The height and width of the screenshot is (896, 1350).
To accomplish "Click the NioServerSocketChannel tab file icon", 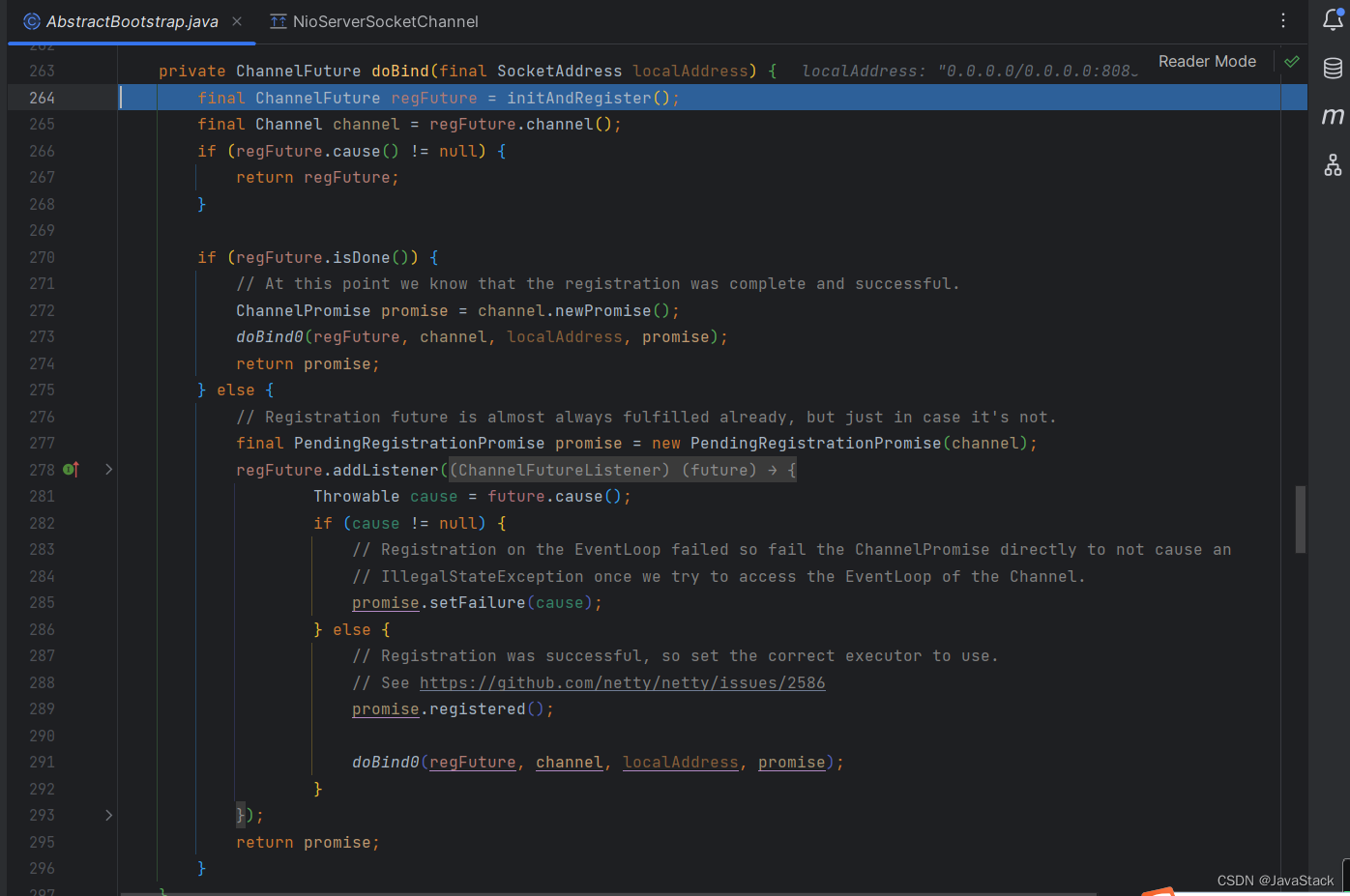I will (279, 21).
